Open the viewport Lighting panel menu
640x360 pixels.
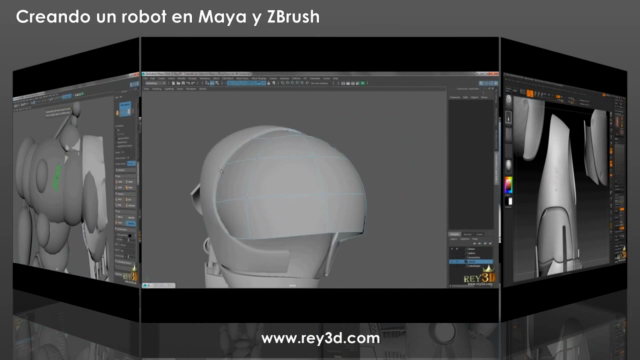[169, 89]
